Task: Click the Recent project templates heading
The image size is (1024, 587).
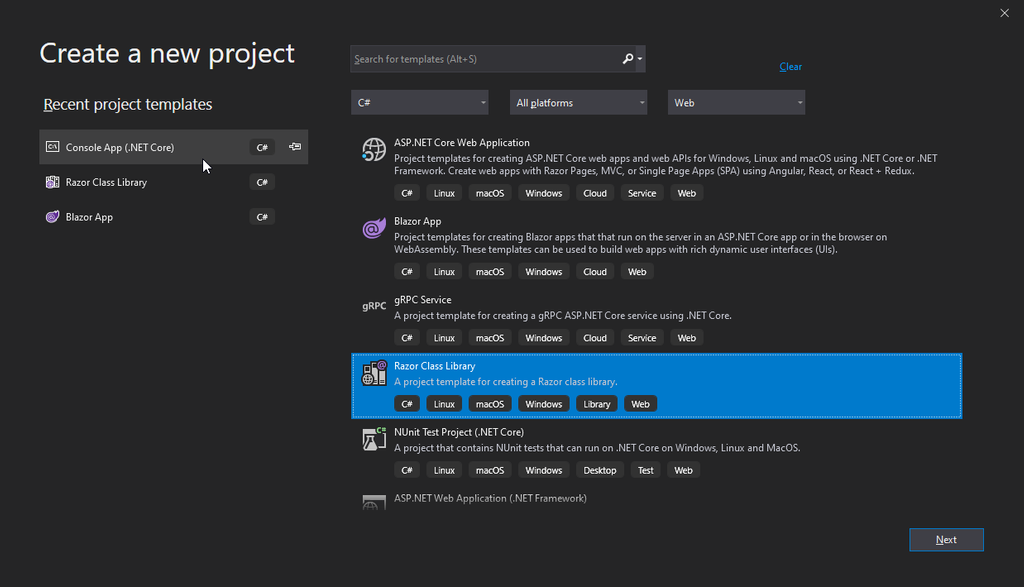Action: 128,104
